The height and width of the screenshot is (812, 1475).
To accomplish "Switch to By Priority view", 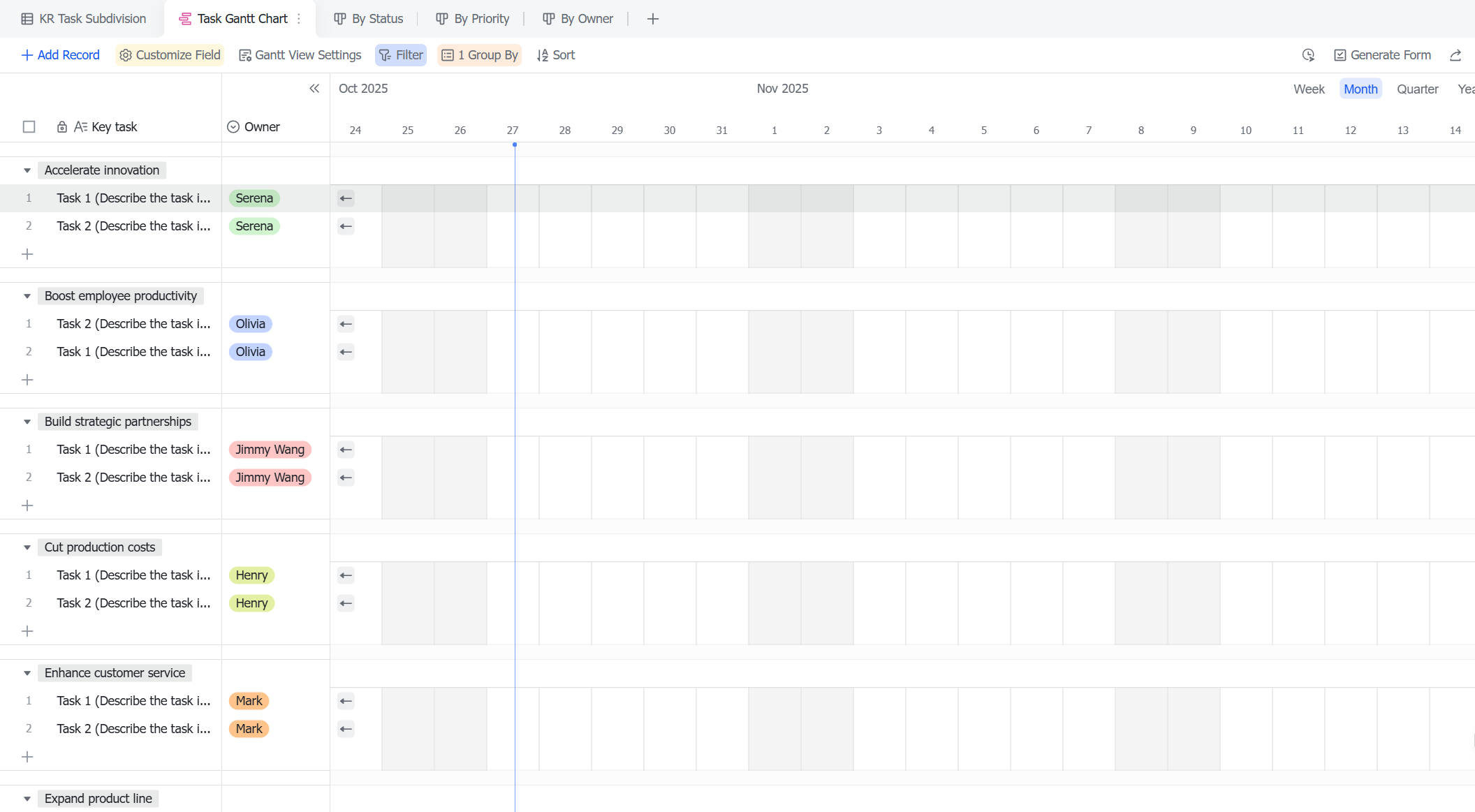I will tap(473, 19).
